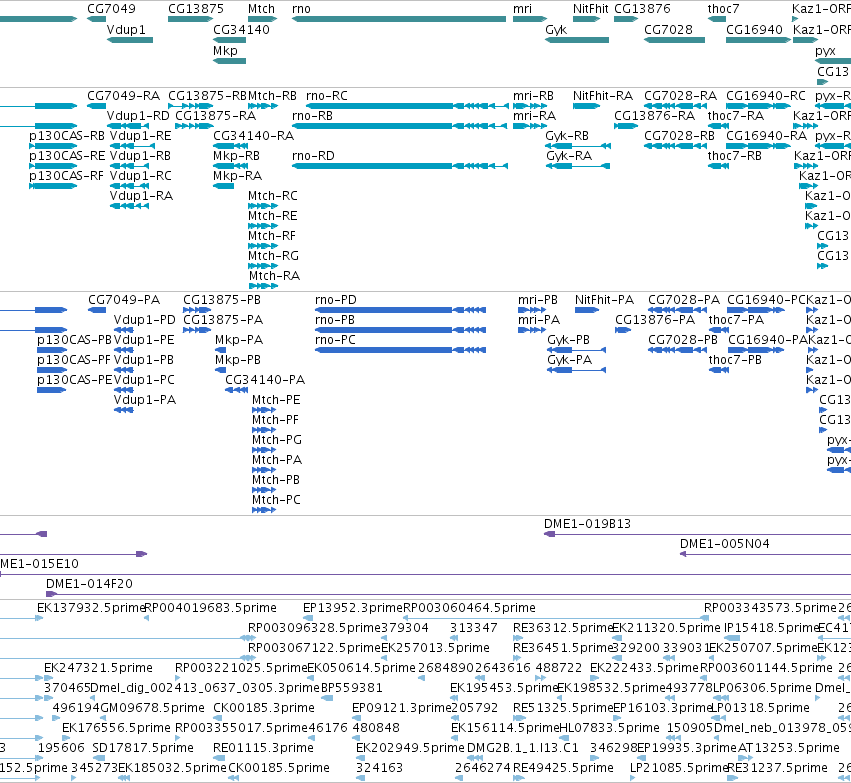Click the CG13875 gene label
The image size is (851, 783).
pyautogui.click(x=196, y=9)
